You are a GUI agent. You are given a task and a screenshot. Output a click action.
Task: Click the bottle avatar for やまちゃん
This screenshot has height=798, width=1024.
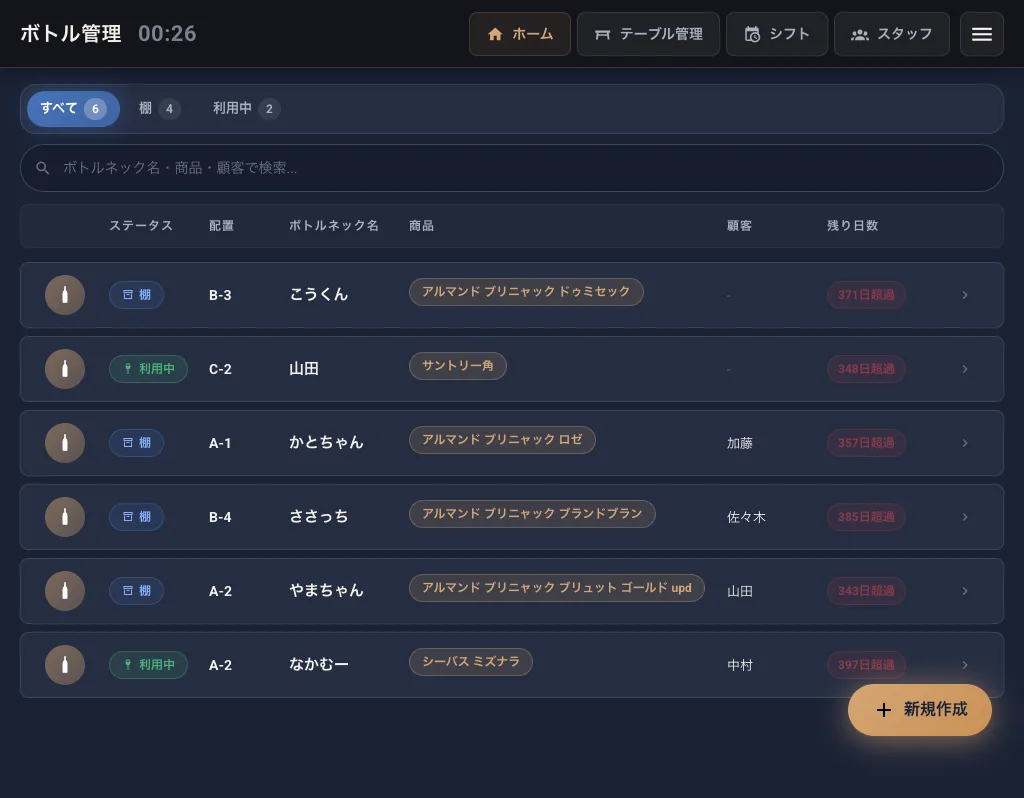click(x=65, y=591)
